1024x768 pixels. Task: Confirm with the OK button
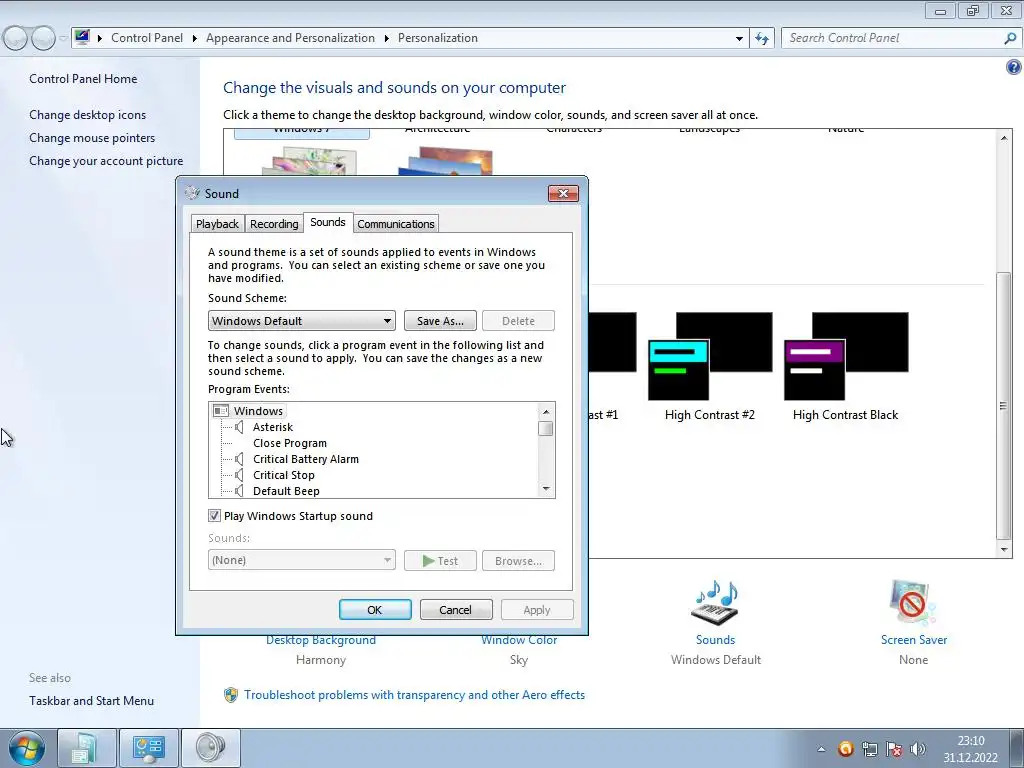(375, 610)
